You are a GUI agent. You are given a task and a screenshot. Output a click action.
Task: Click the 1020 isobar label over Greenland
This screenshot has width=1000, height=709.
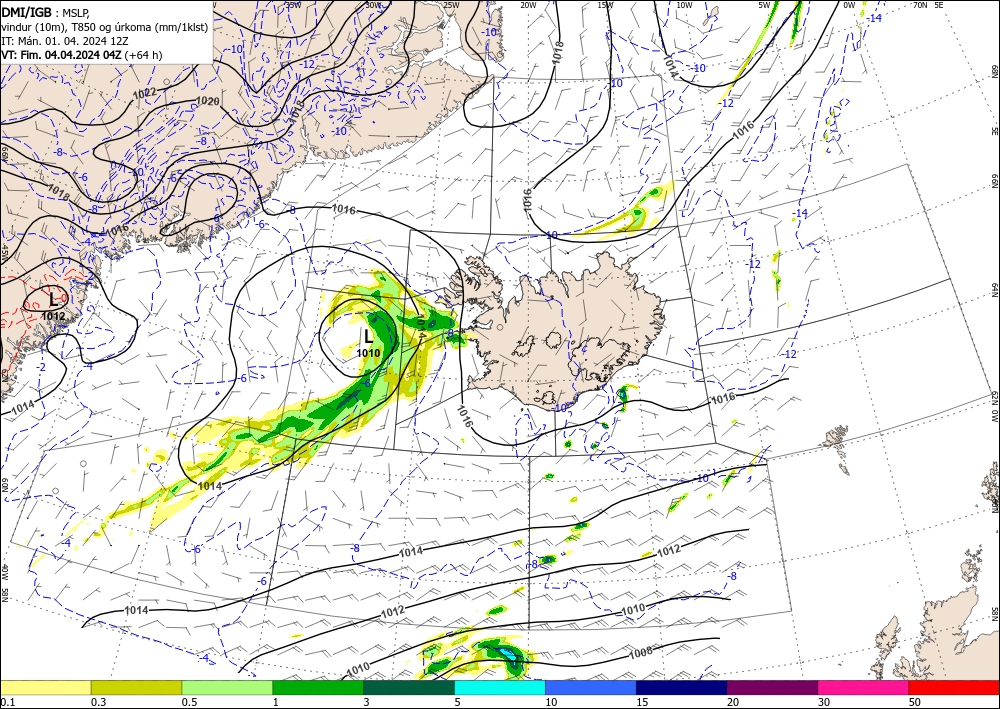[x=207, y=101]
